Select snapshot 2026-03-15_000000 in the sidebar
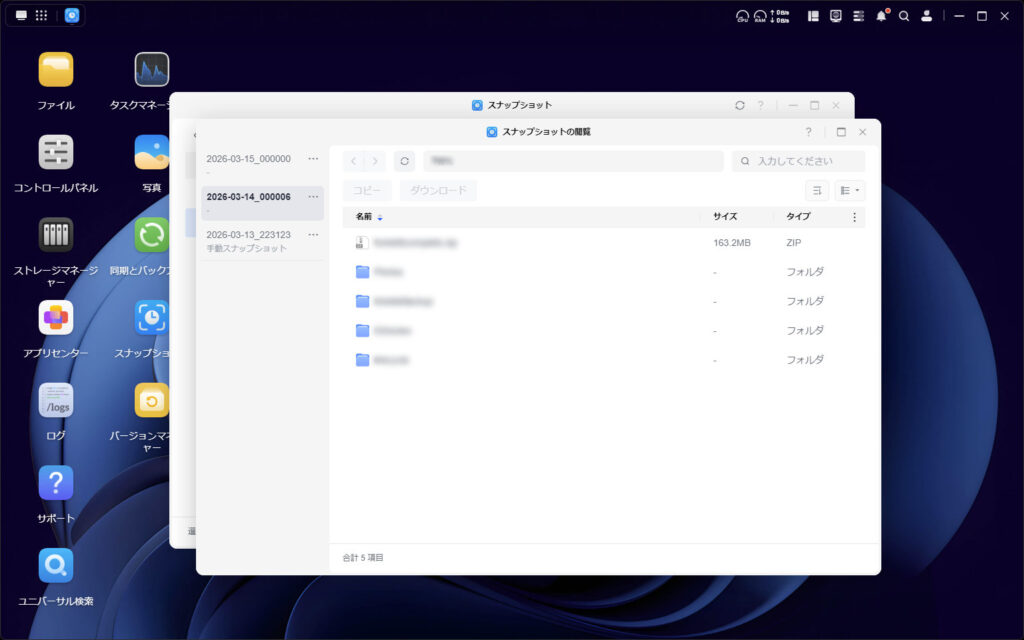The height and width of the screenshot is (640, 1024). 250,158
